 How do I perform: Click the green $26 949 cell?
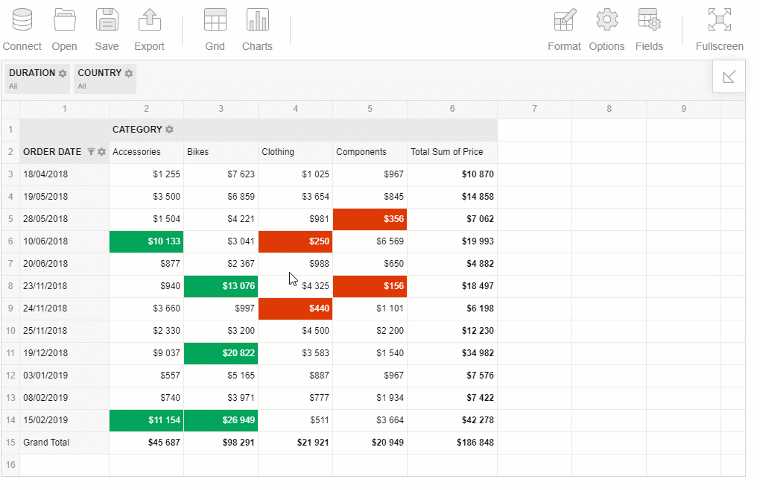click(221, 420)
